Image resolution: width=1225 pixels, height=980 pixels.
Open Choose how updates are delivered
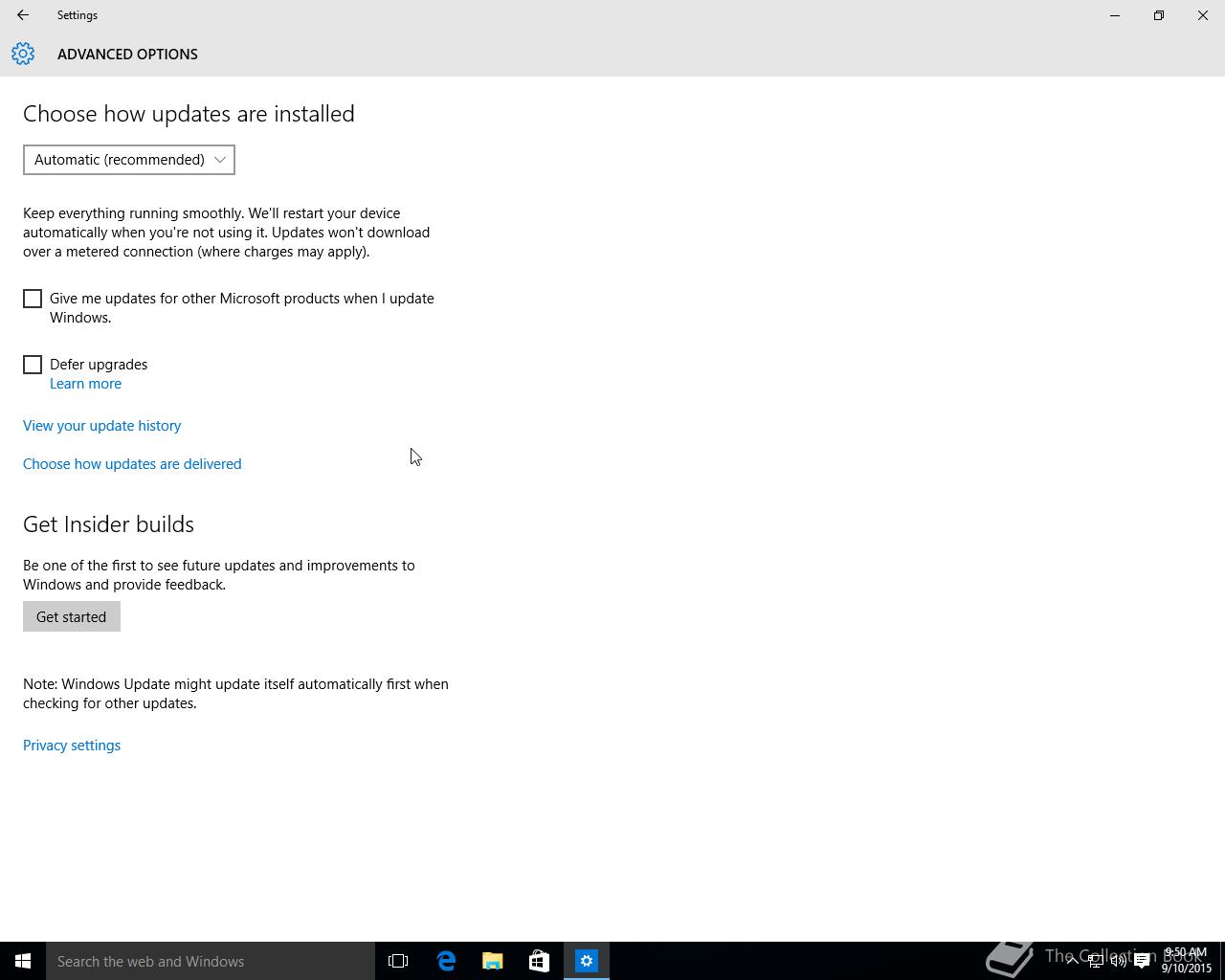coord(132,464)
